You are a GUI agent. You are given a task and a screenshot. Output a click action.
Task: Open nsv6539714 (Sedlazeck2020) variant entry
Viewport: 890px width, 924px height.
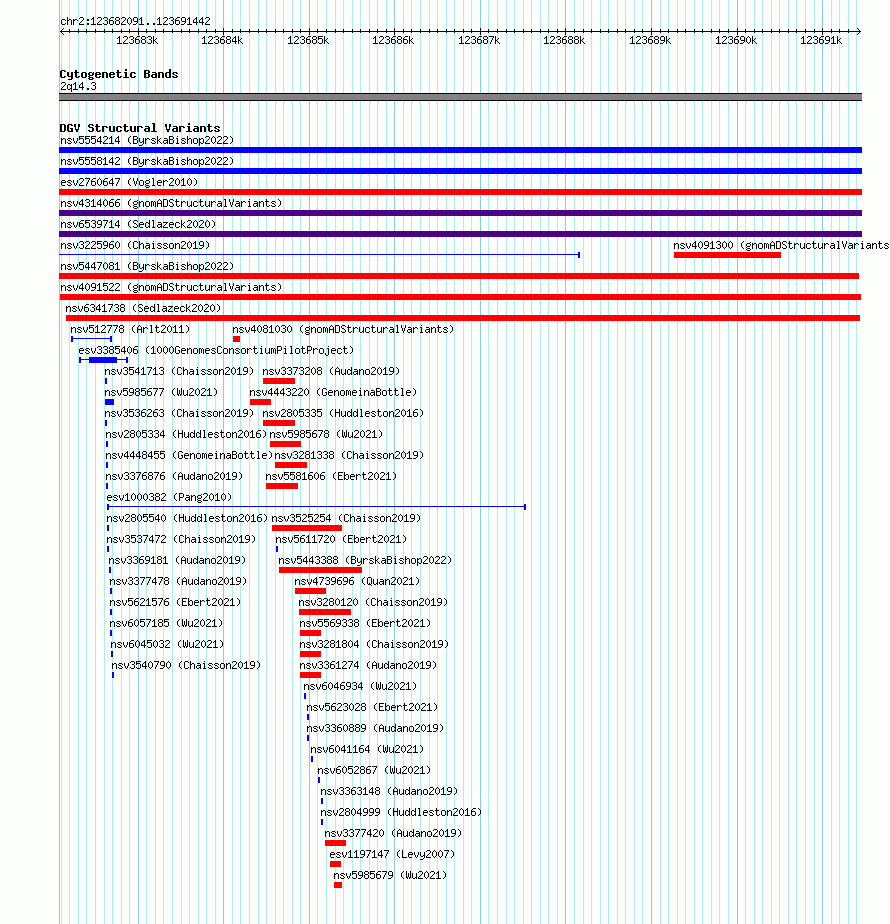pyautogui.click(x=138, y=225)
